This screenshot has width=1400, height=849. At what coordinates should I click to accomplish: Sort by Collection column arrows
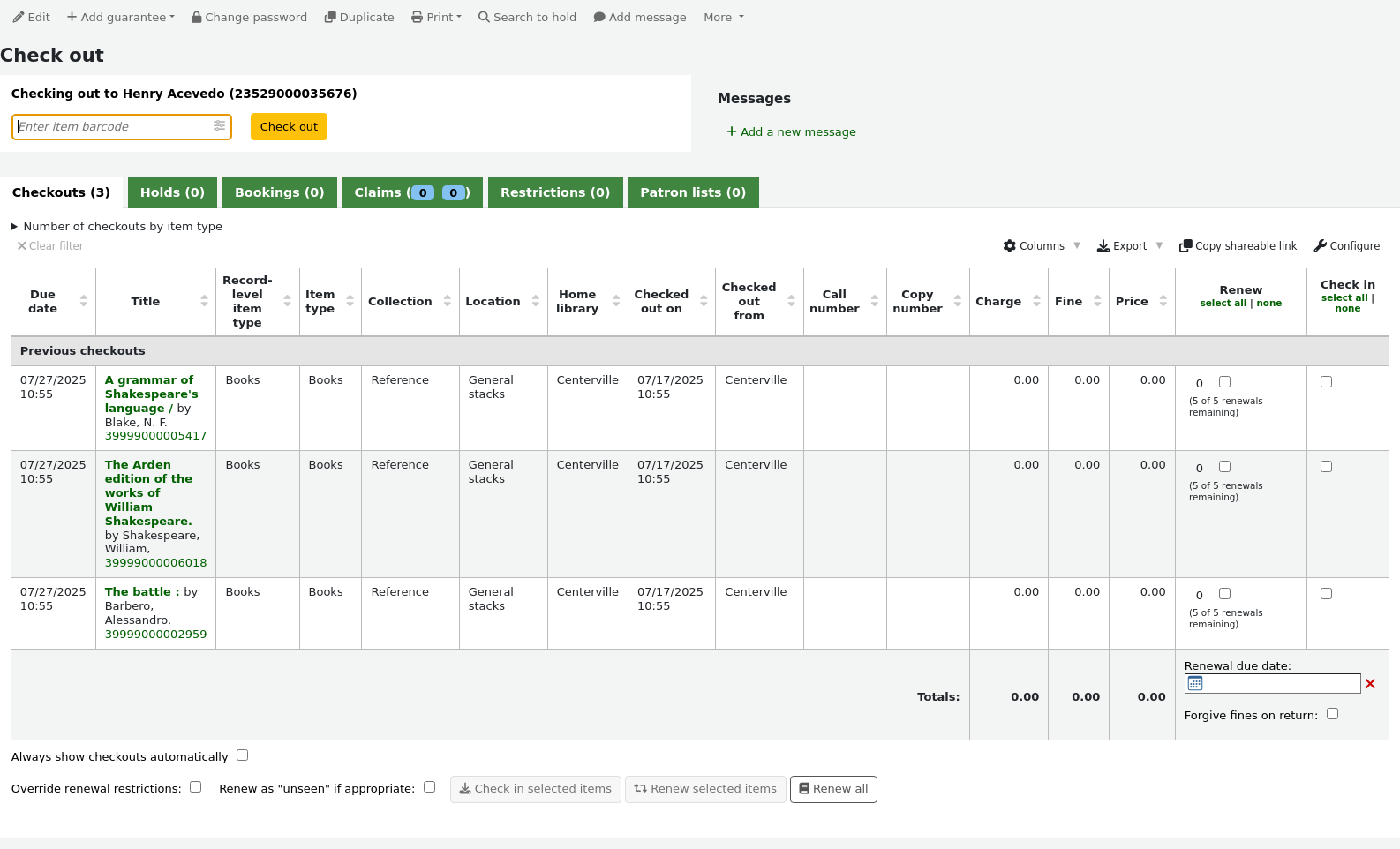coord(448,301)
